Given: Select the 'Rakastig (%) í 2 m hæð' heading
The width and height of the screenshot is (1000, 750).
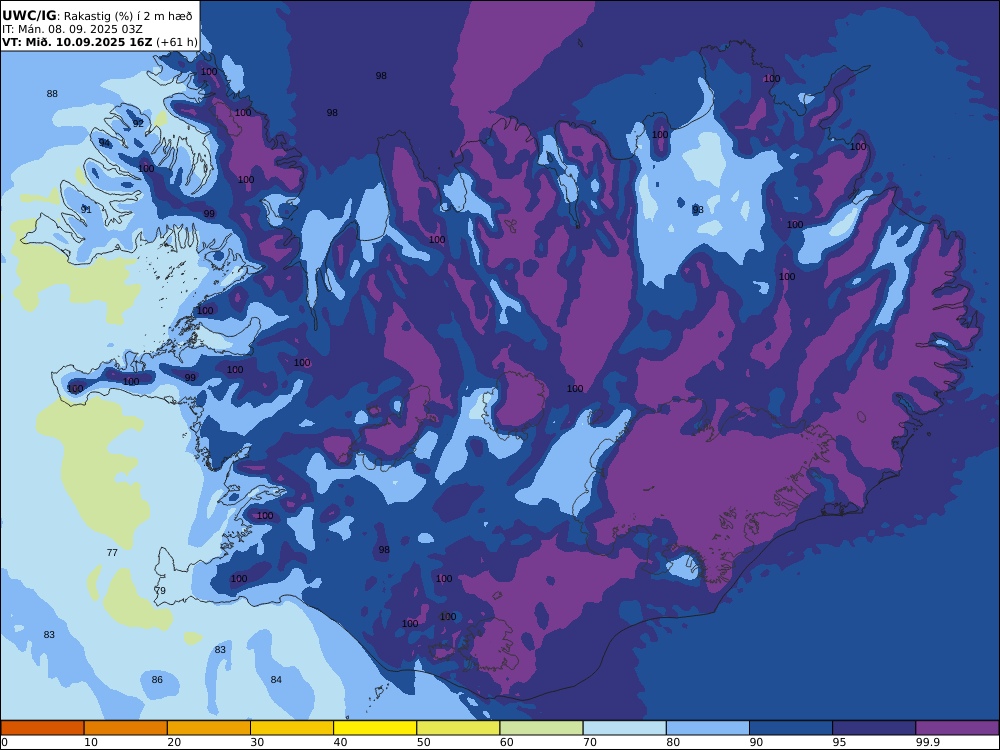Looking at the screenshot, I should tap(128, 16).
